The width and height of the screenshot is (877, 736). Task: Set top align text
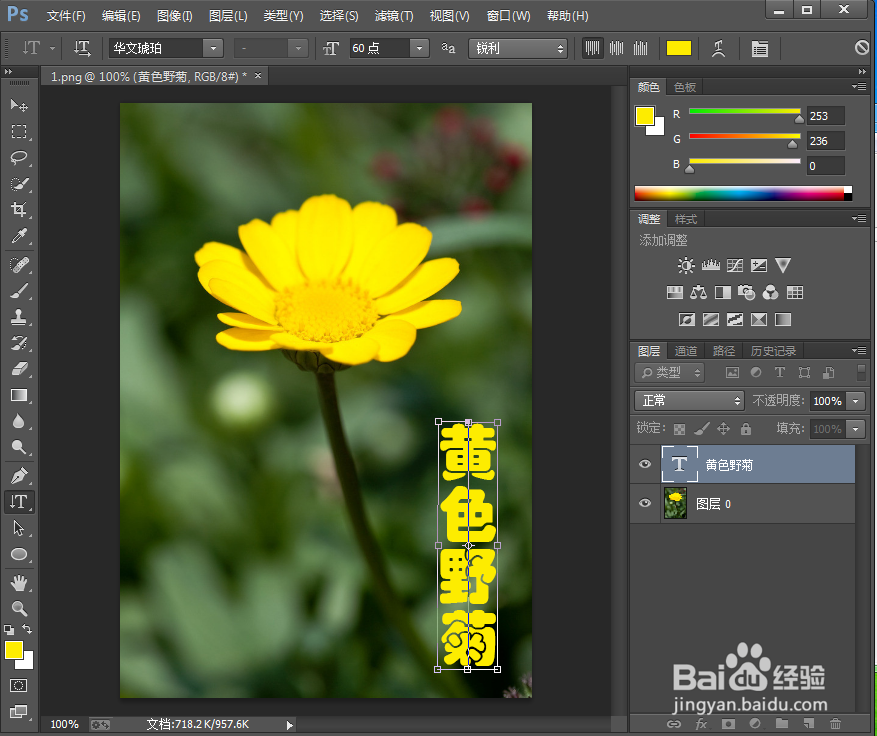pos(592,49)
